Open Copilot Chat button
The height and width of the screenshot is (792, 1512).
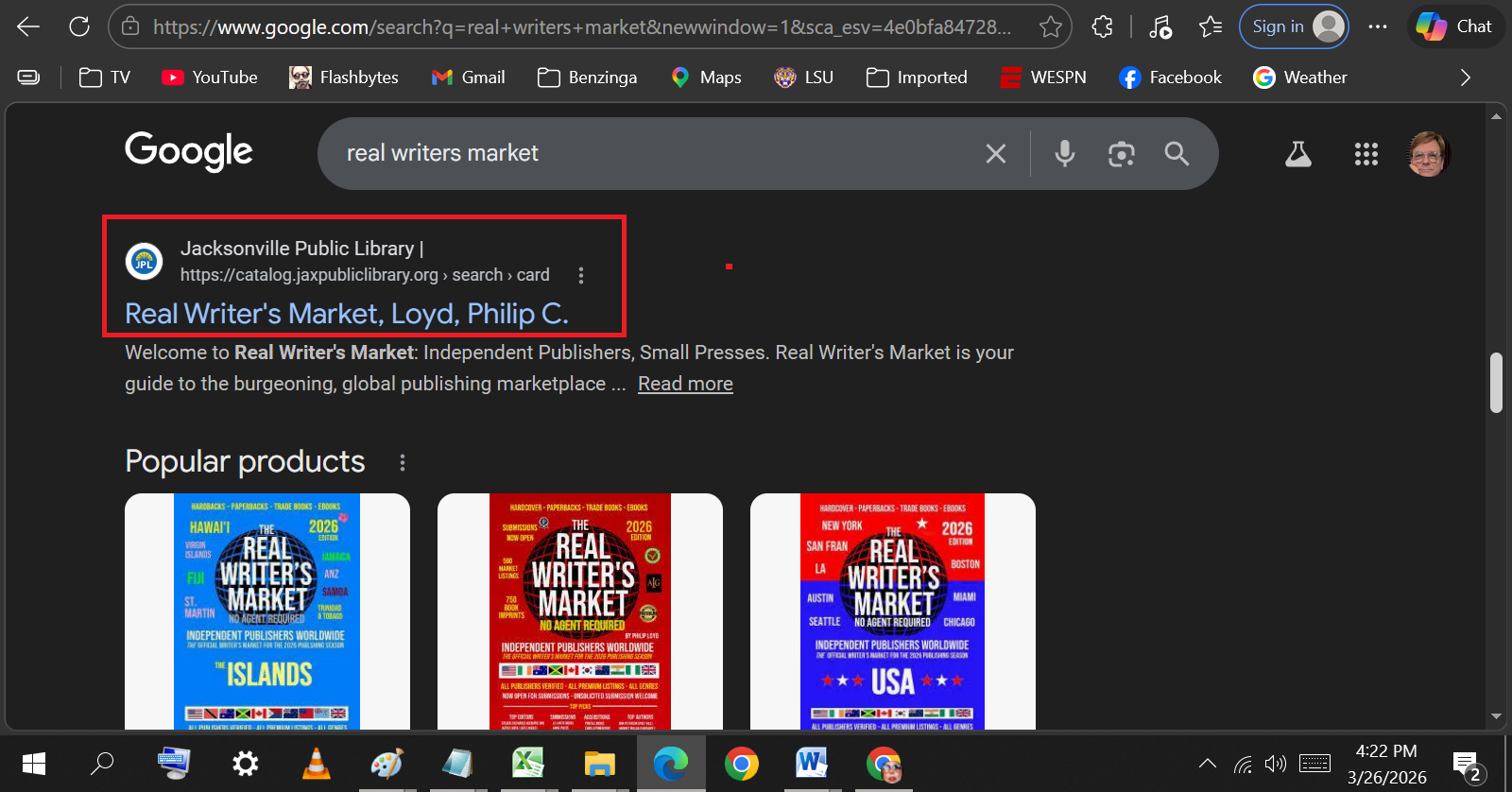tap(1454, 26)
